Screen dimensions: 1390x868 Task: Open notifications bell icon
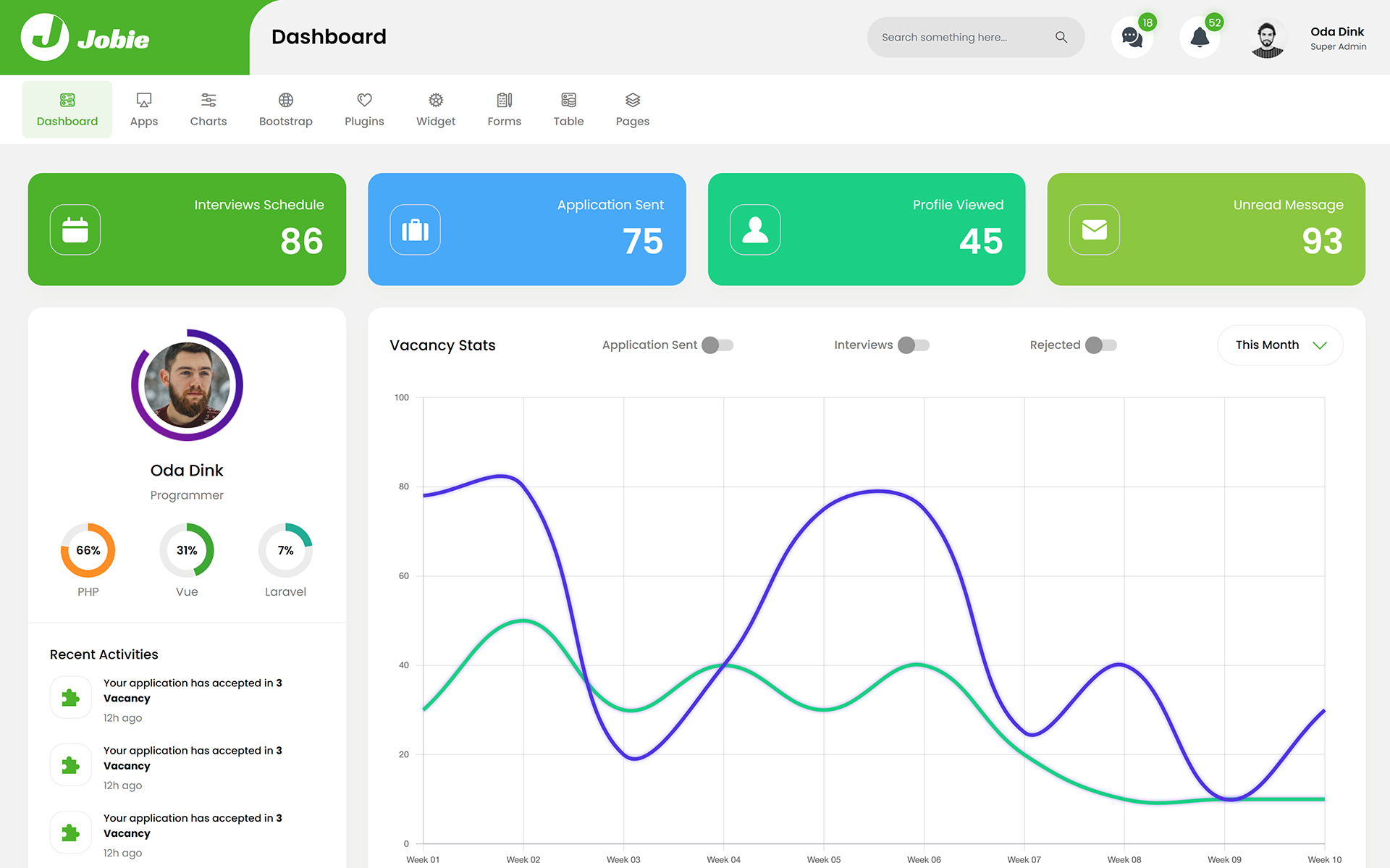[x=1200, y=38]
